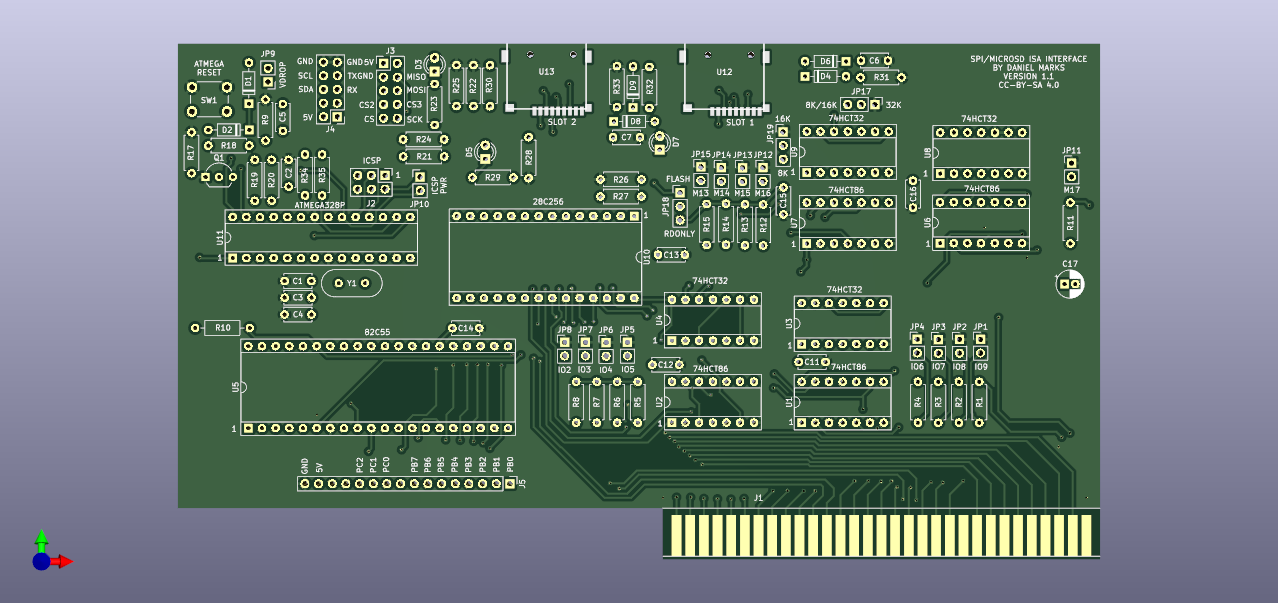
Task: Click diode D6
Action: point(826,60)
